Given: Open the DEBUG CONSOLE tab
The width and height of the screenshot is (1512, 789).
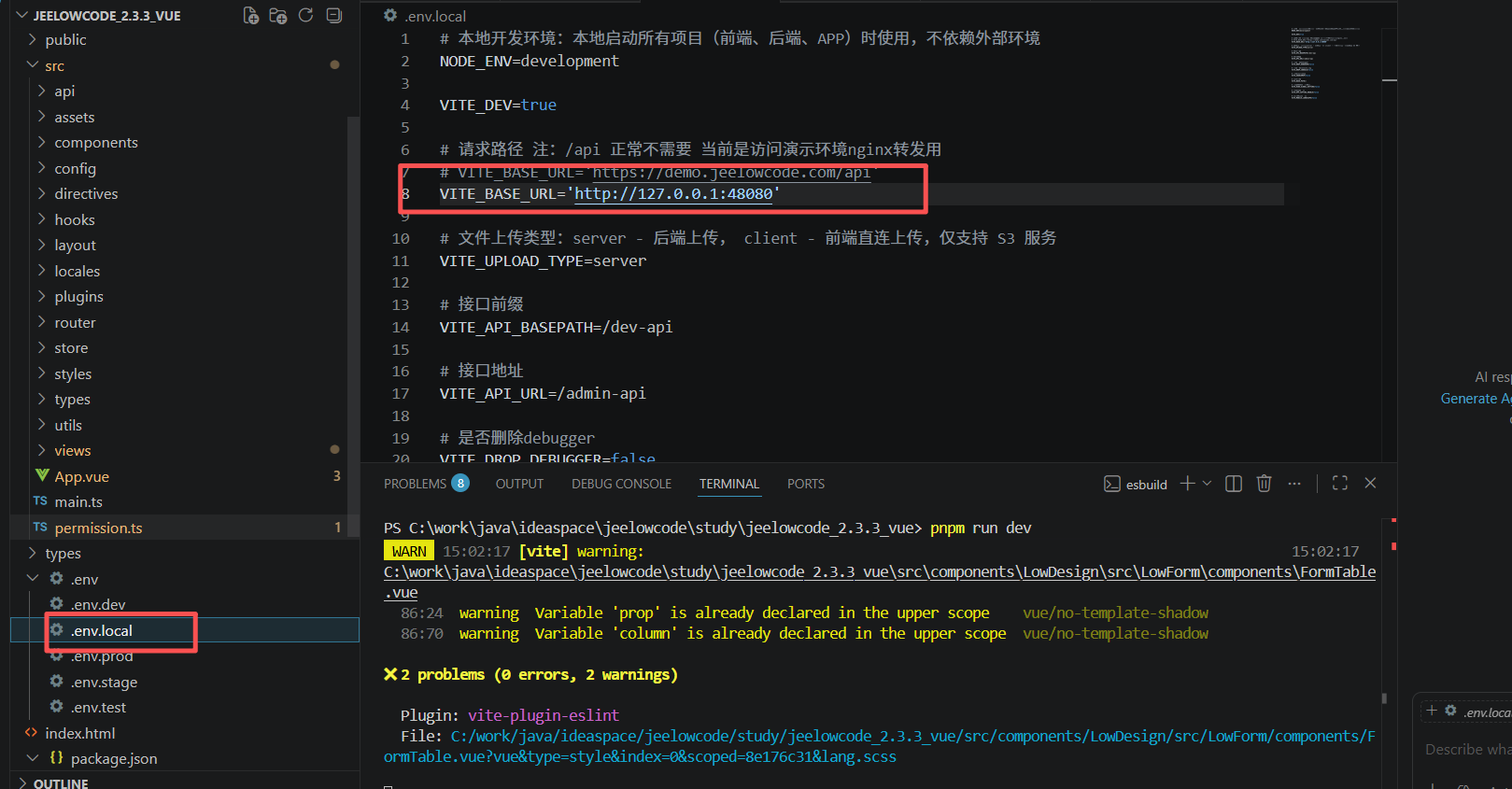Looking at the screenshot, I should [621, 484].
